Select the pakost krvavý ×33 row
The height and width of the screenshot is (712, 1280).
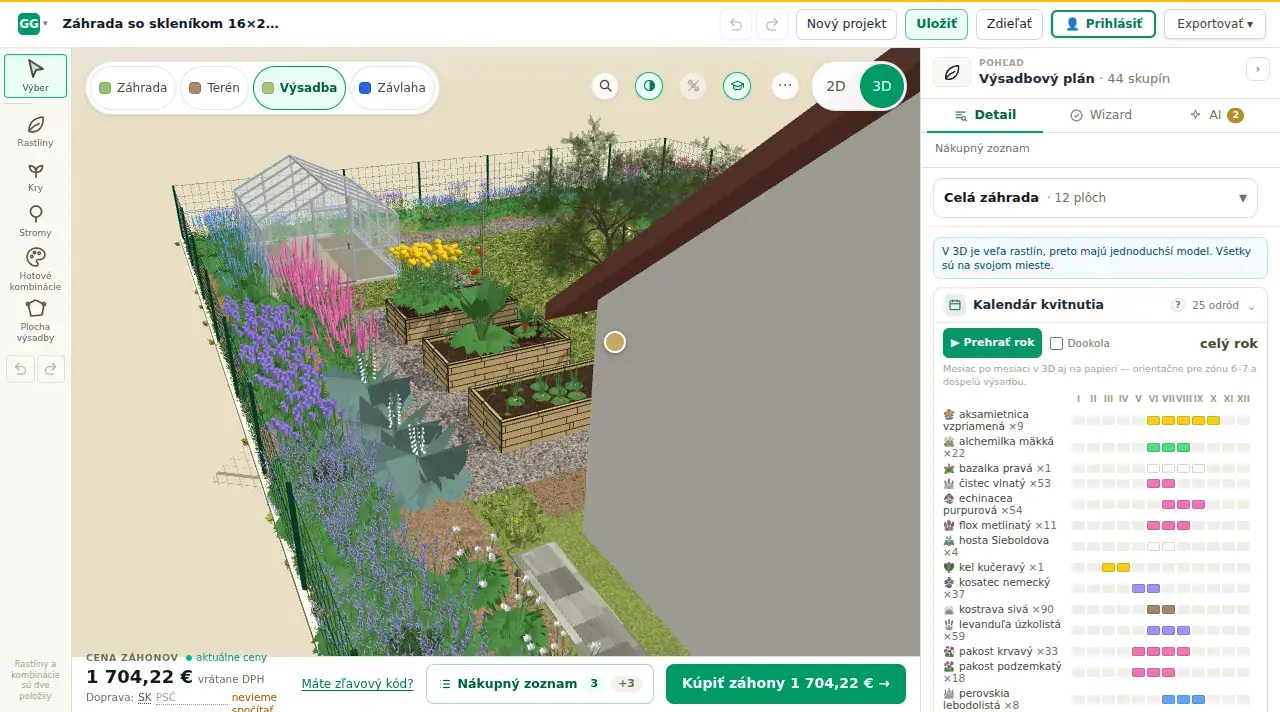[1097, 651]
